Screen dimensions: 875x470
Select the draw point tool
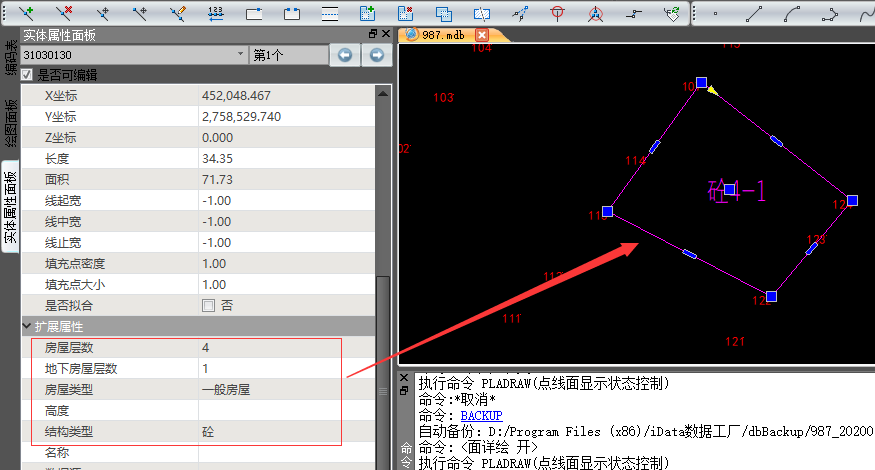click(x=715, y=13)
